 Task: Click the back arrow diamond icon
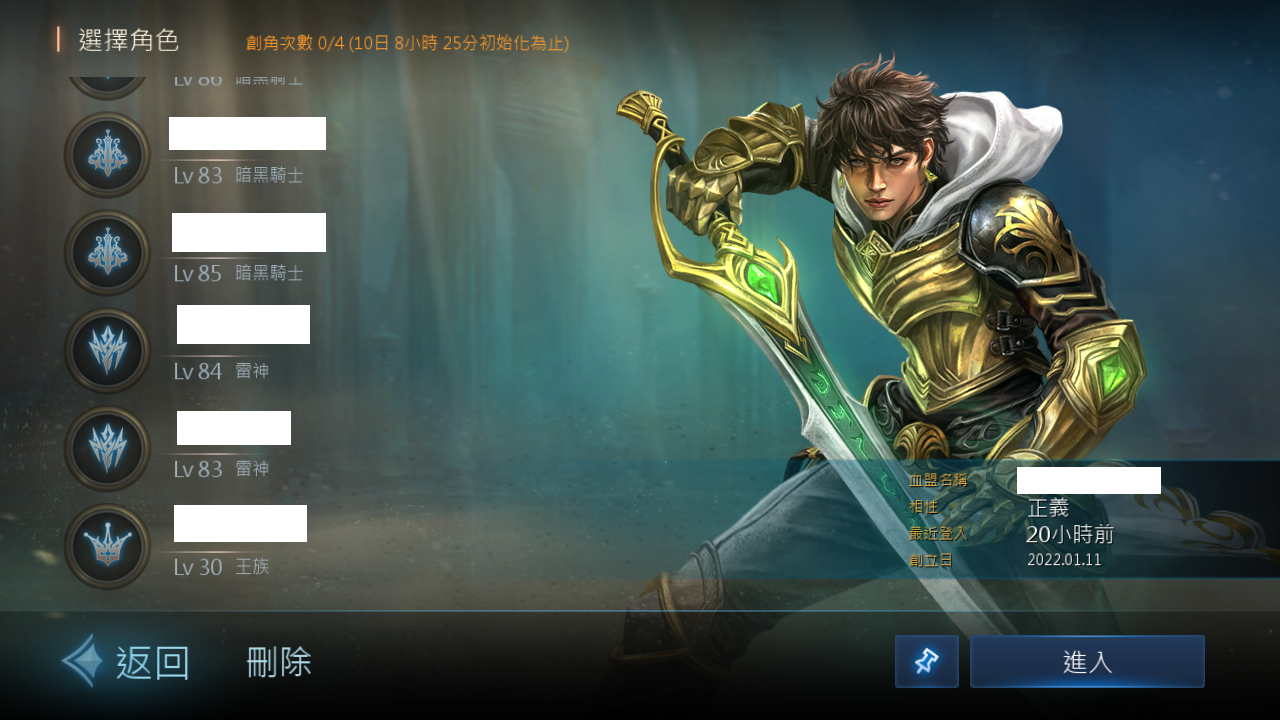[x=82, y=661]
